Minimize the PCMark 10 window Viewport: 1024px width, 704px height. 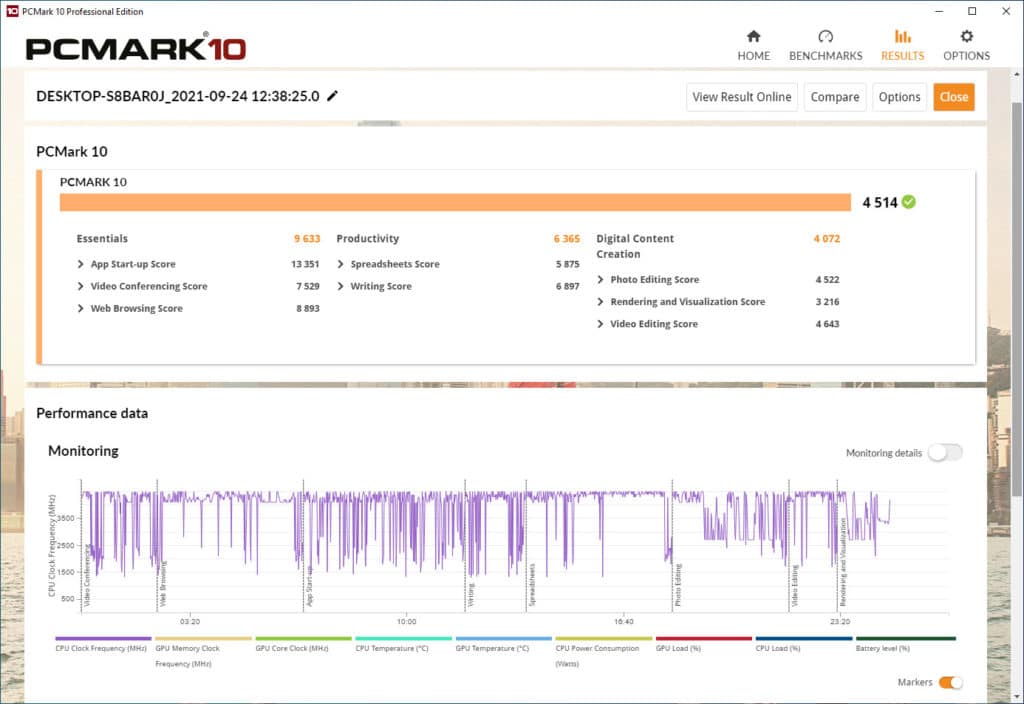coord(939,11)
